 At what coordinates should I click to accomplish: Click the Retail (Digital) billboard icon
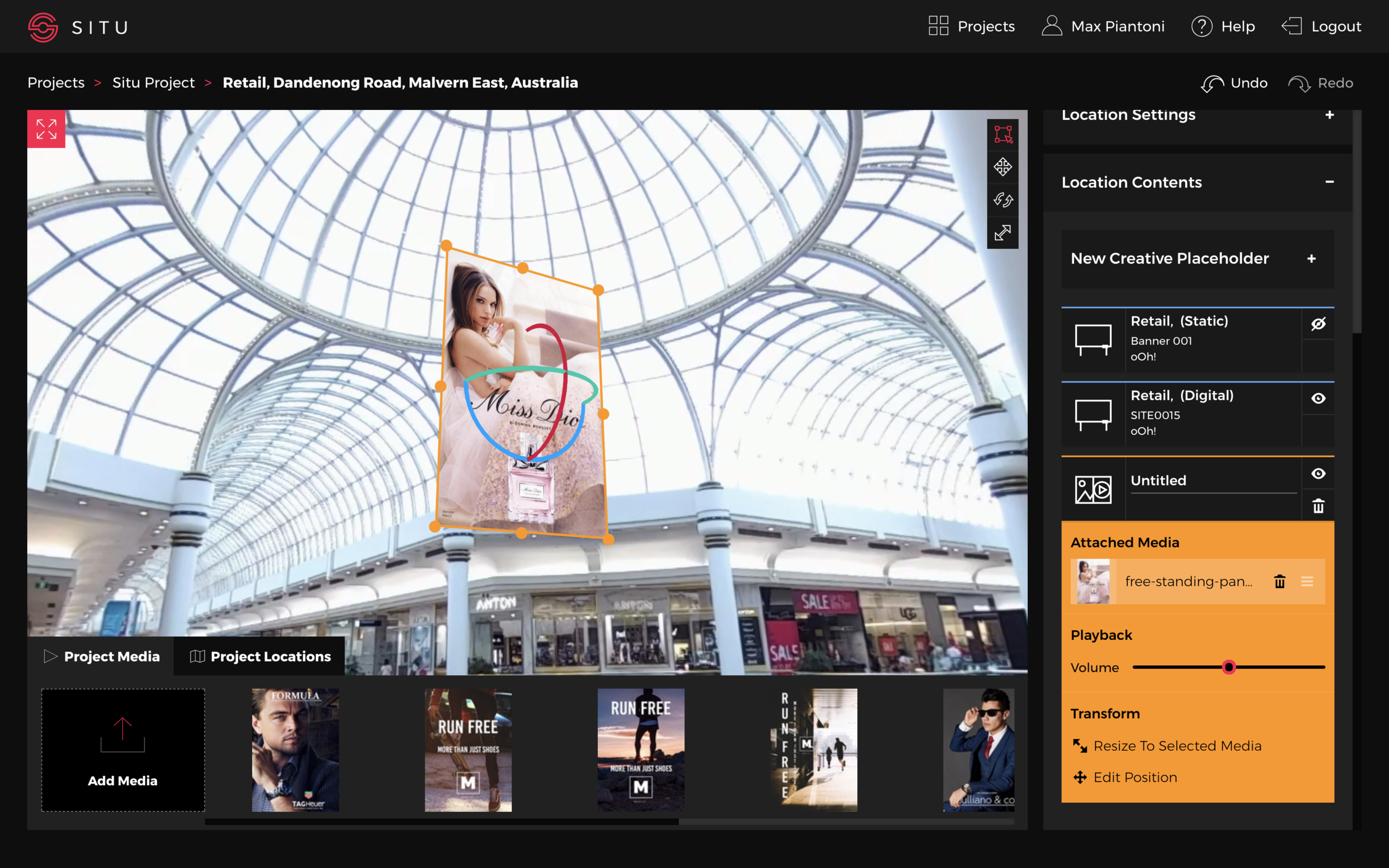tap(1093, 415)
